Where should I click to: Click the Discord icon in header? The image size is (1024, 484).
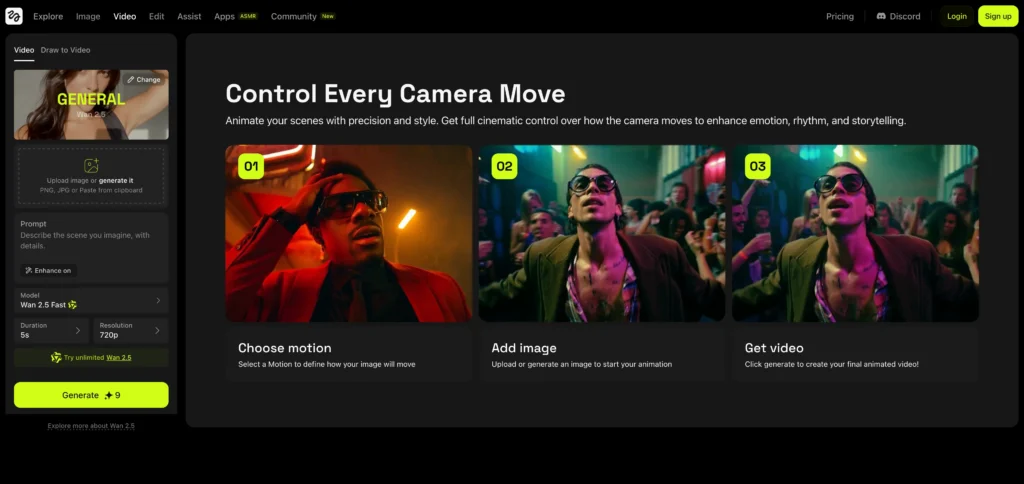click(881, 16)
